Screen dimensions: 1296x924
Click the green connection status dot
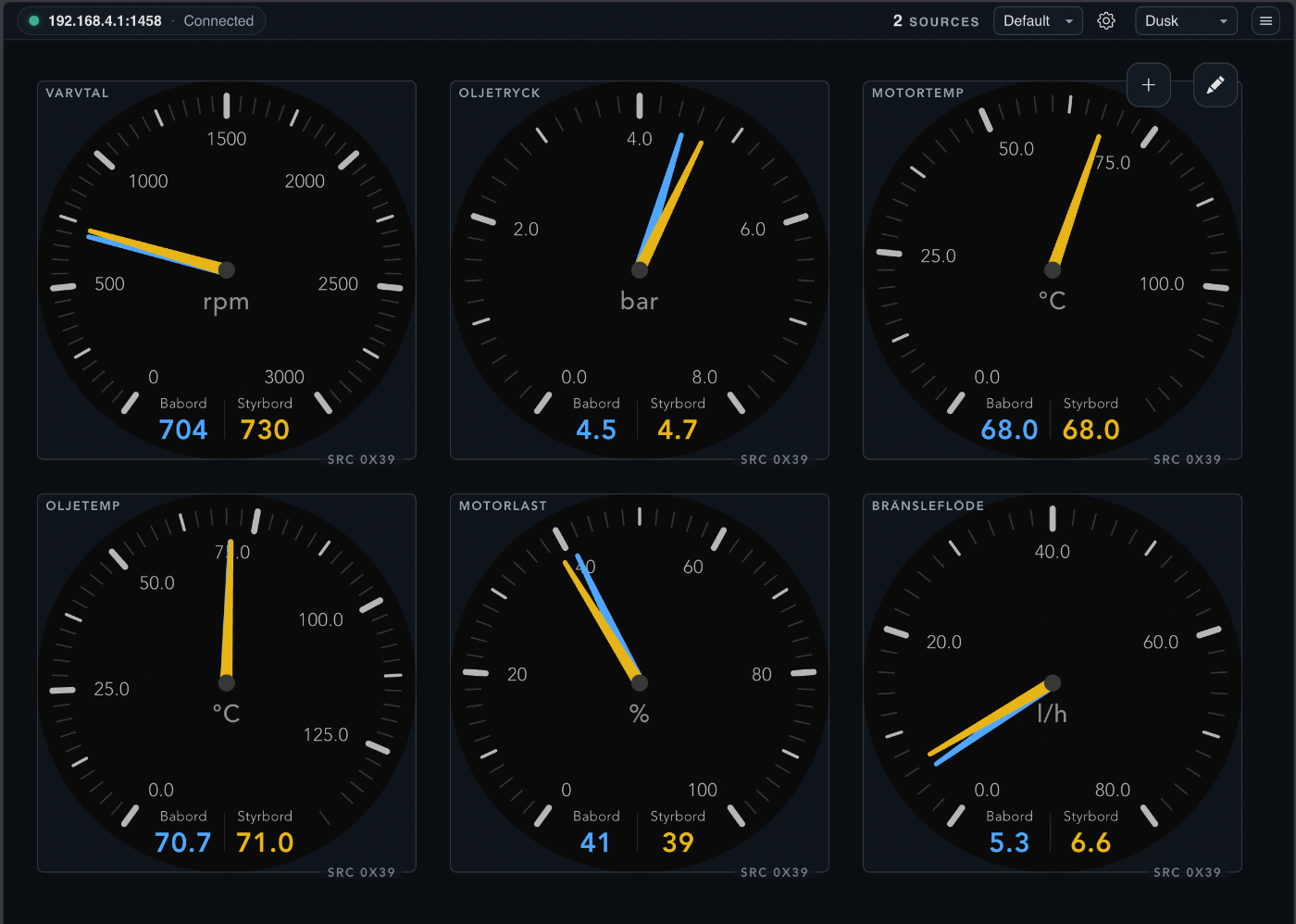coord(34,20)
